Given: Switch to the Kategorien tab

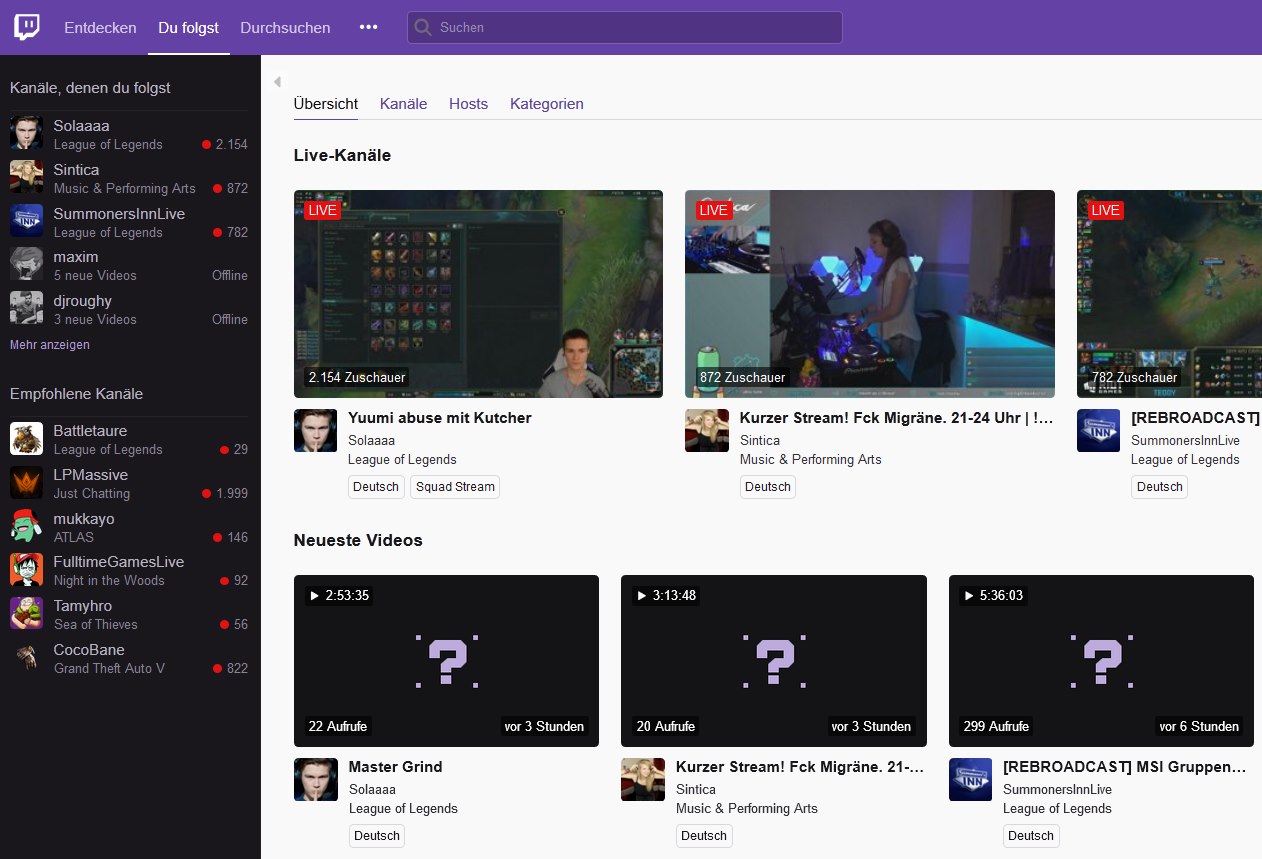Looking at the screenshot, I should coord(547,104).
